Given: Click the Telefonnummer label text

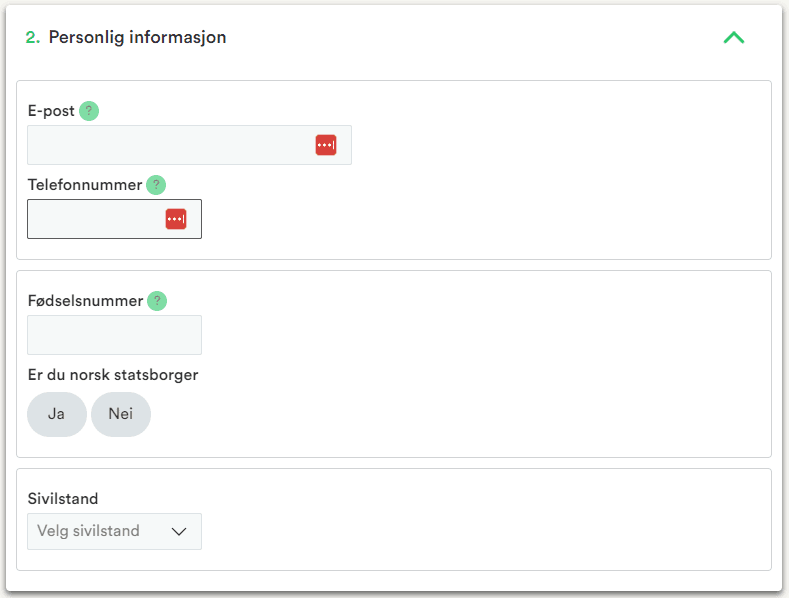Looking at the screenshot, I should 85,185.
